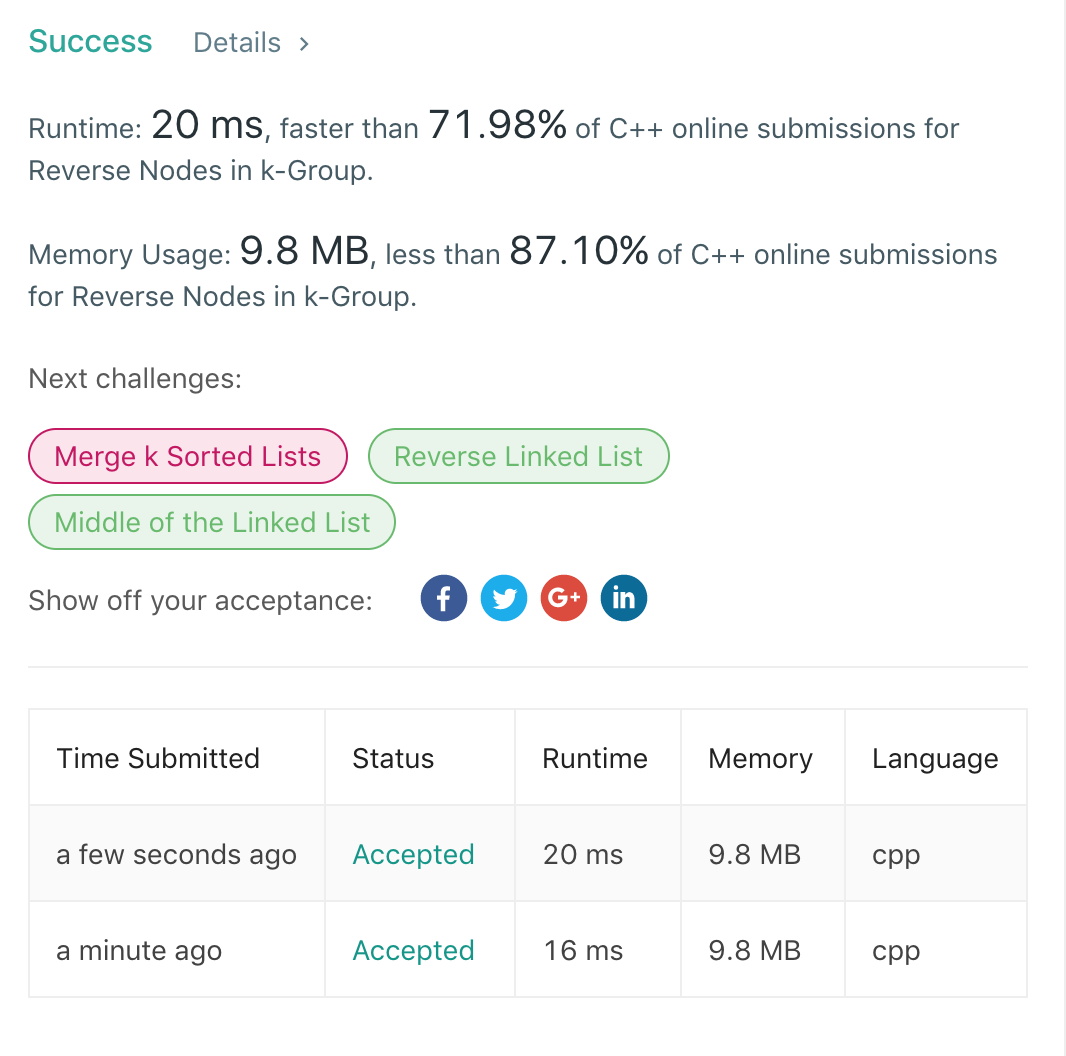The image size is (1066, 1056).
Task: Select the 20 ms runtime table cell
Action: [583, 854]
